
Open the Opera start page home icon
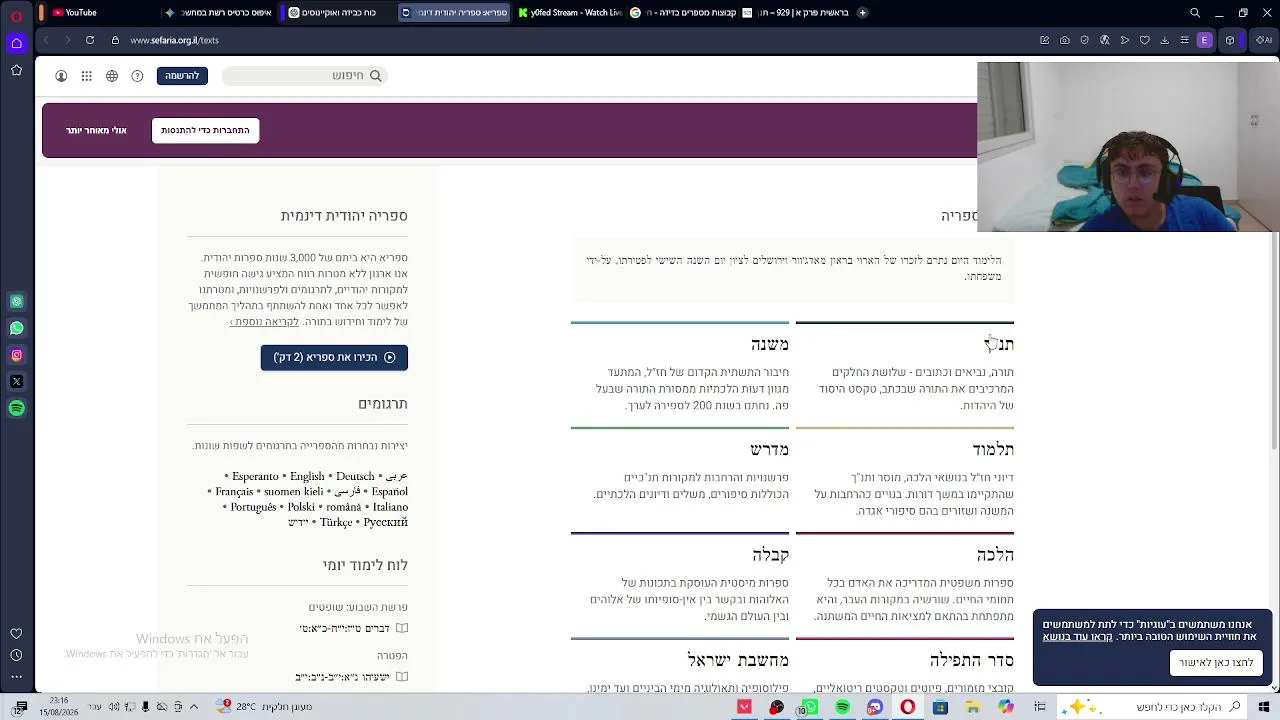(16, 43)
